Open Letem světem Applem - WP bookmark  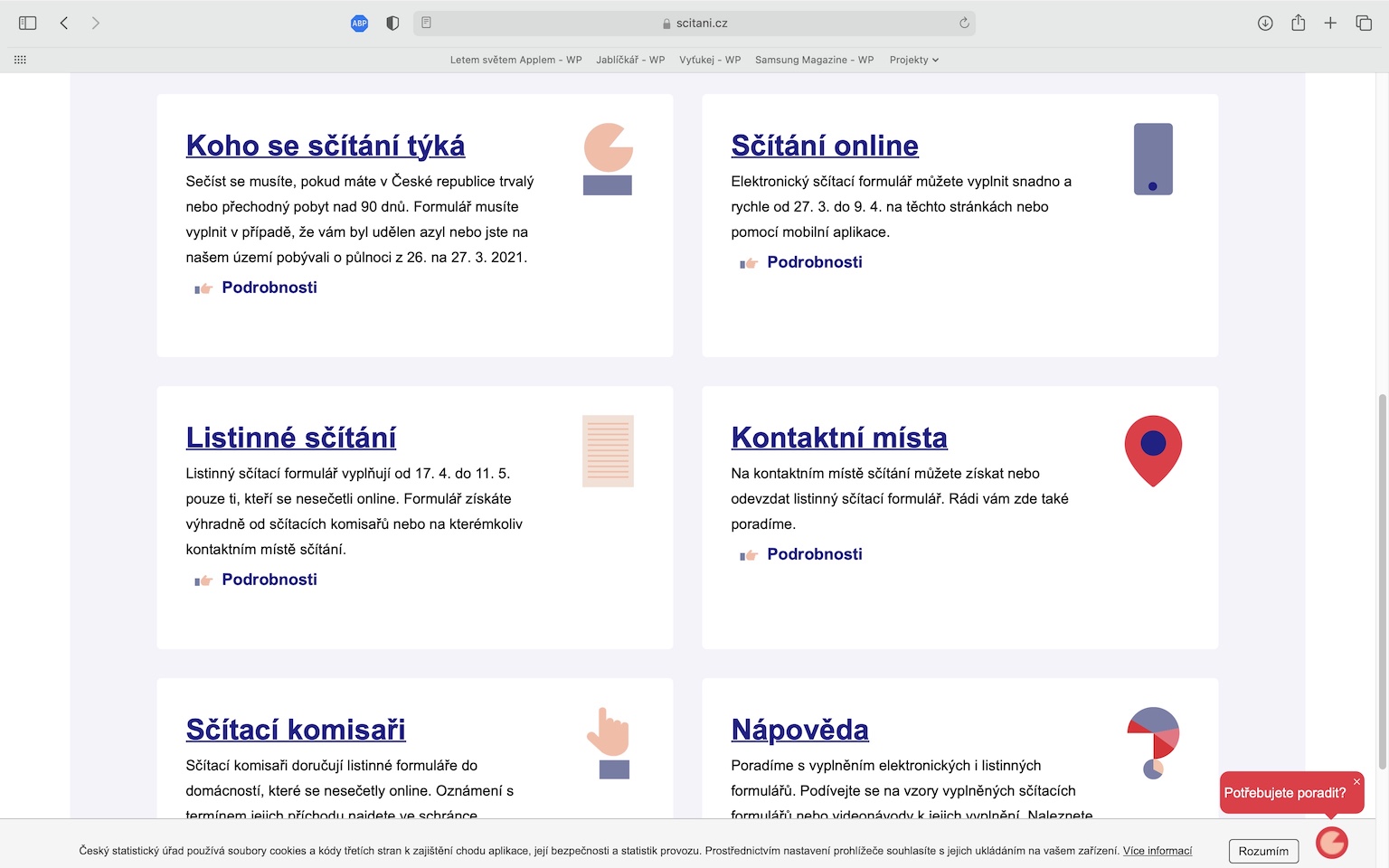516,60
